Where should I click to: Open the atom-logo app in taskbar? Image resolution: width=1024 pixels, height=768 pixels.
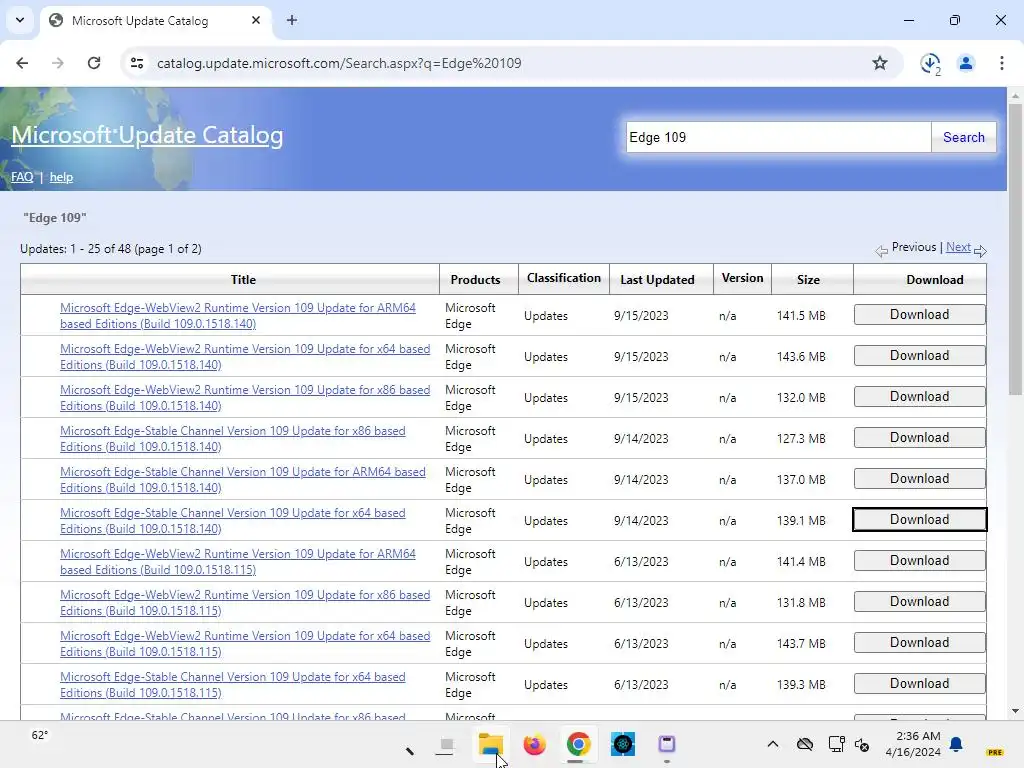click(x=622, y=744)
